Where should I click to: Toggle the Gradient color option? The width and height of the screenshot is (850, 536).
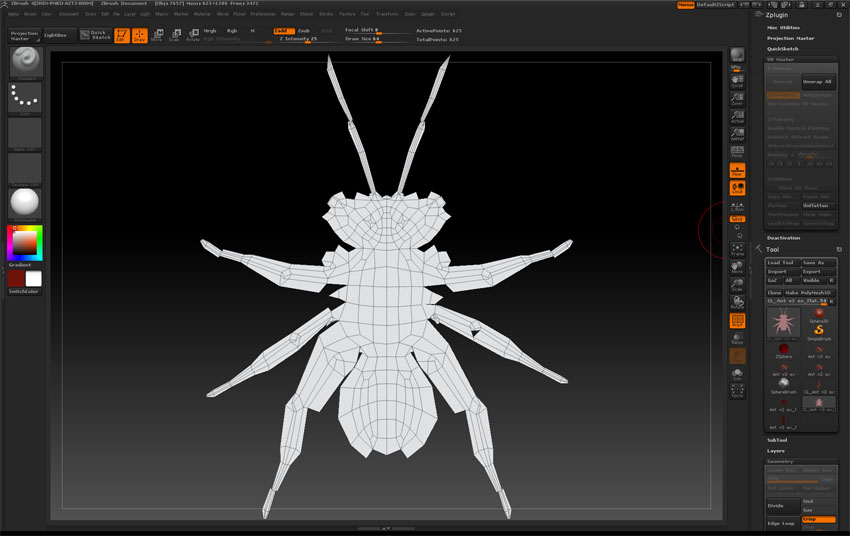coord(21,265)
